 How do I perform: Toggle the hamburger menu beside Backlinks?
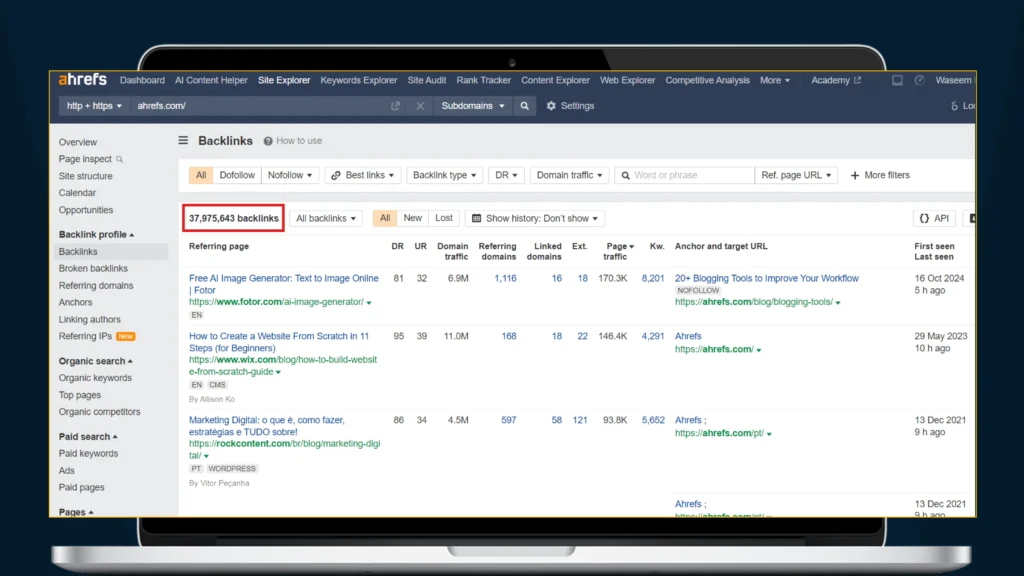click(x=183, y=141)
